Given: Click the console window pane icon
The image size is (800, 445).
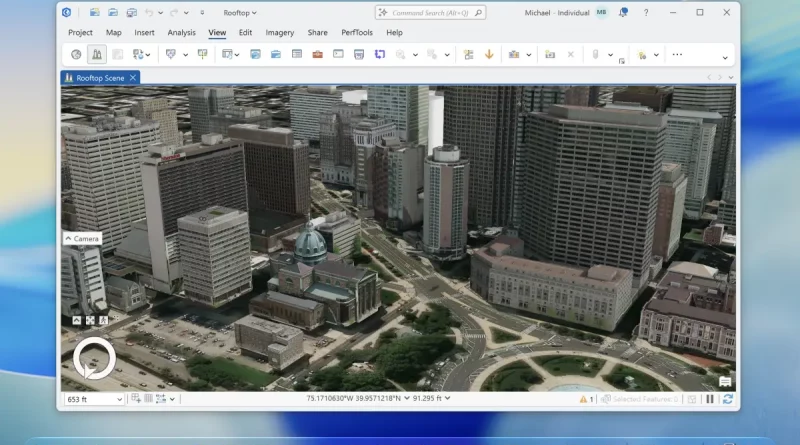Looking at the screenshot, I should tap(338, 54).
